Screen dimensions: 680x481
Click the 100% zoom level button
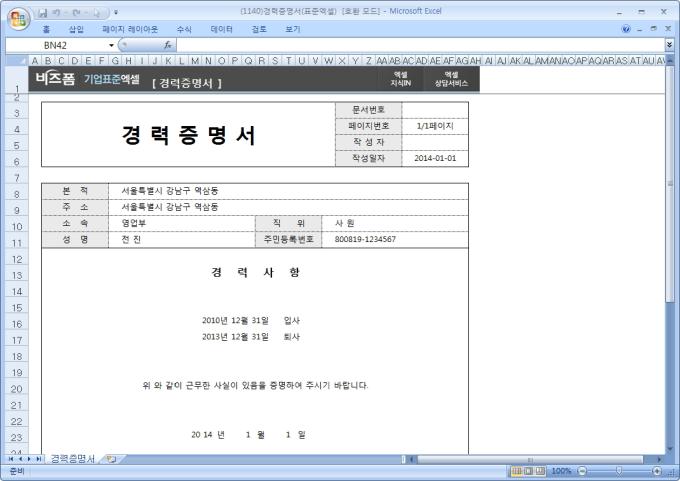561,471
